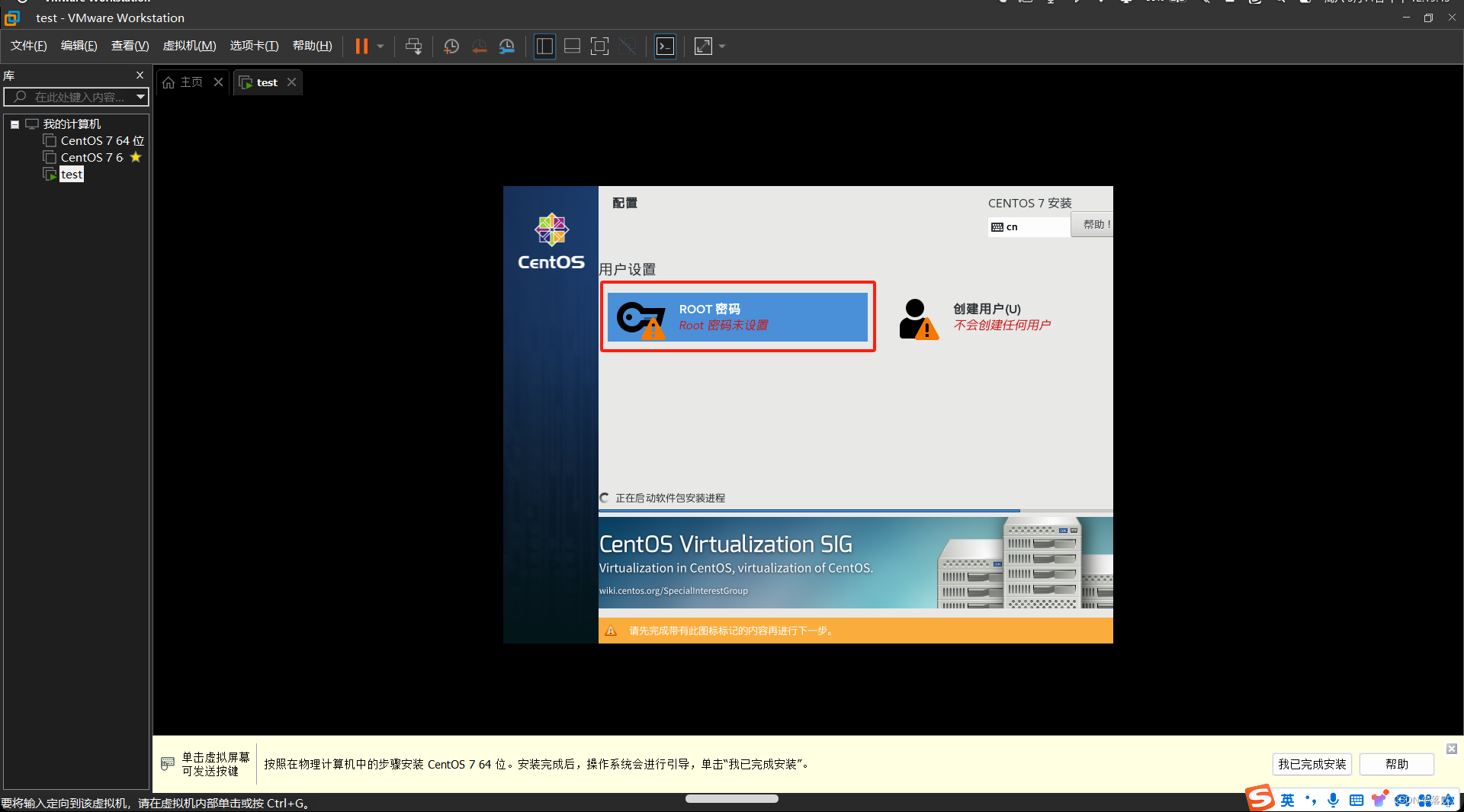Click the Unity mode icon
Image resolution: width=1464 pixels, height=812 pixels.
[x=628, y=47]
